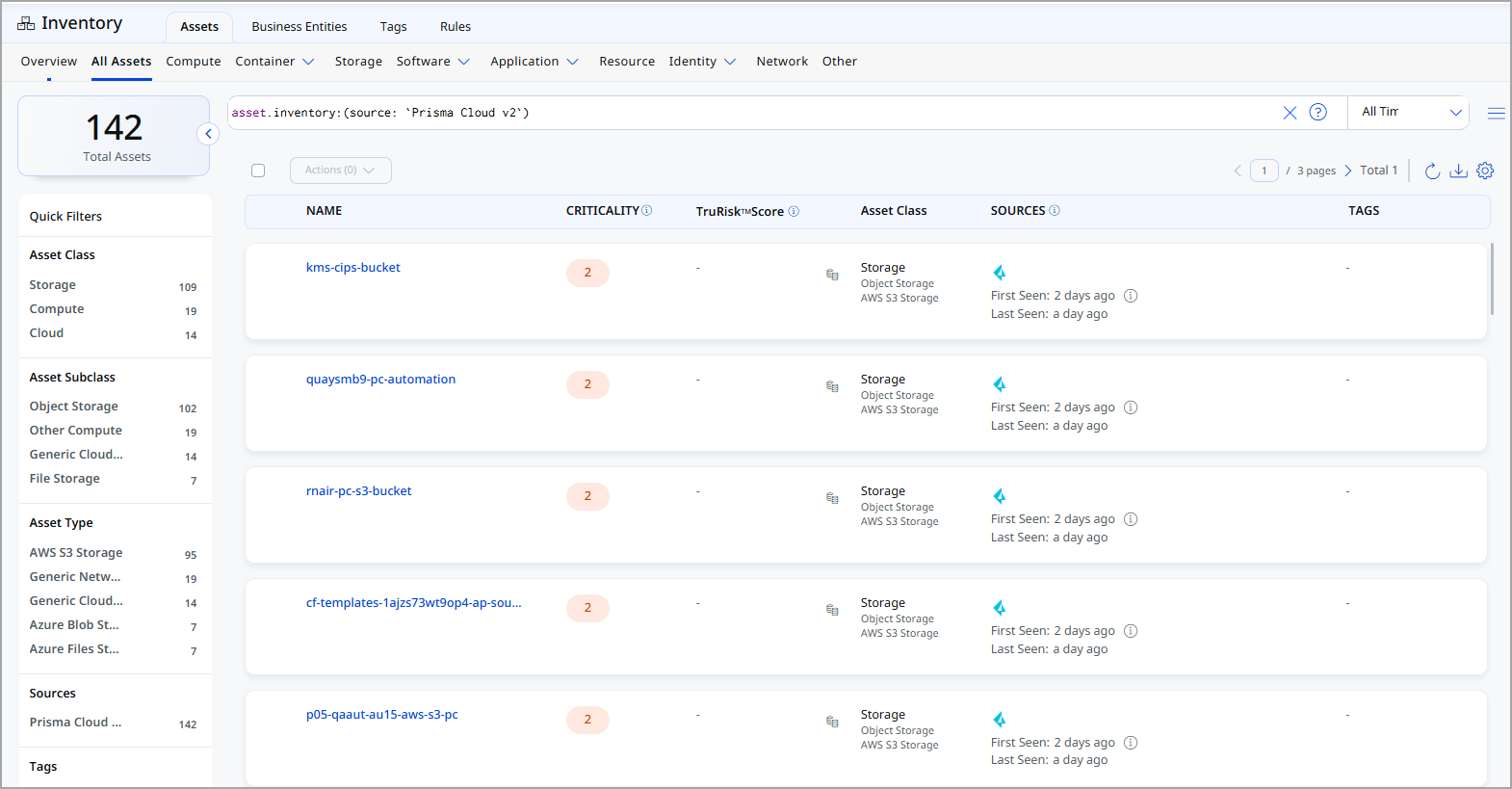The width and height of the screenshot is (1512, 789).
Task: Filter by AWS S3 Storage asset type
Action: [x=76, y=553]
